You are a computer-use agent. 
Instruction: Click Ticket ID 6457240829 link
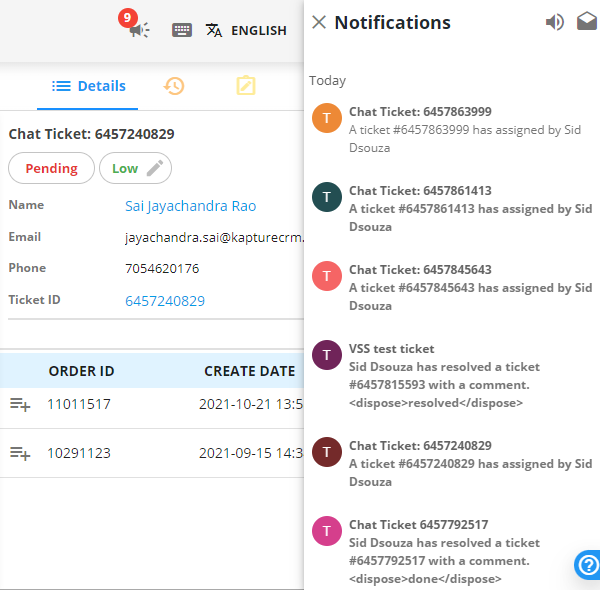click(165, 301)
